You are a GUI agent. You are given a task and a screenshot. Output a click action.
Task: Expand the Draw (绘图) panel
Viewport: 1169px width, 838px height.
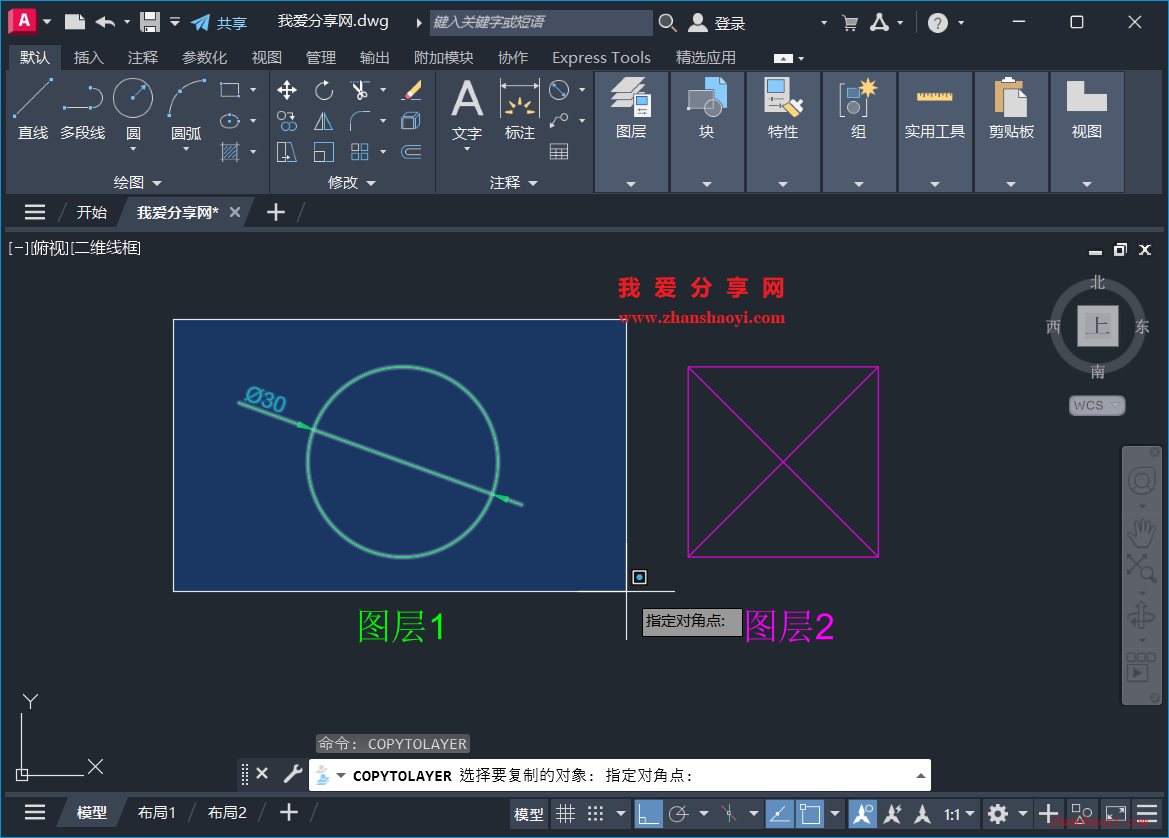click(137, 183)
